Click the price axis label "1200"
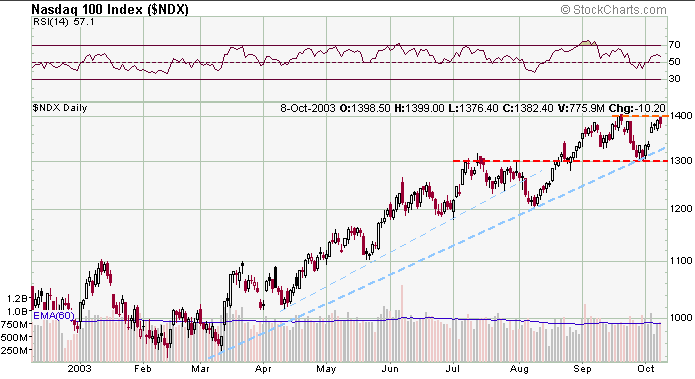695x379 pixels. pos(681,208)
